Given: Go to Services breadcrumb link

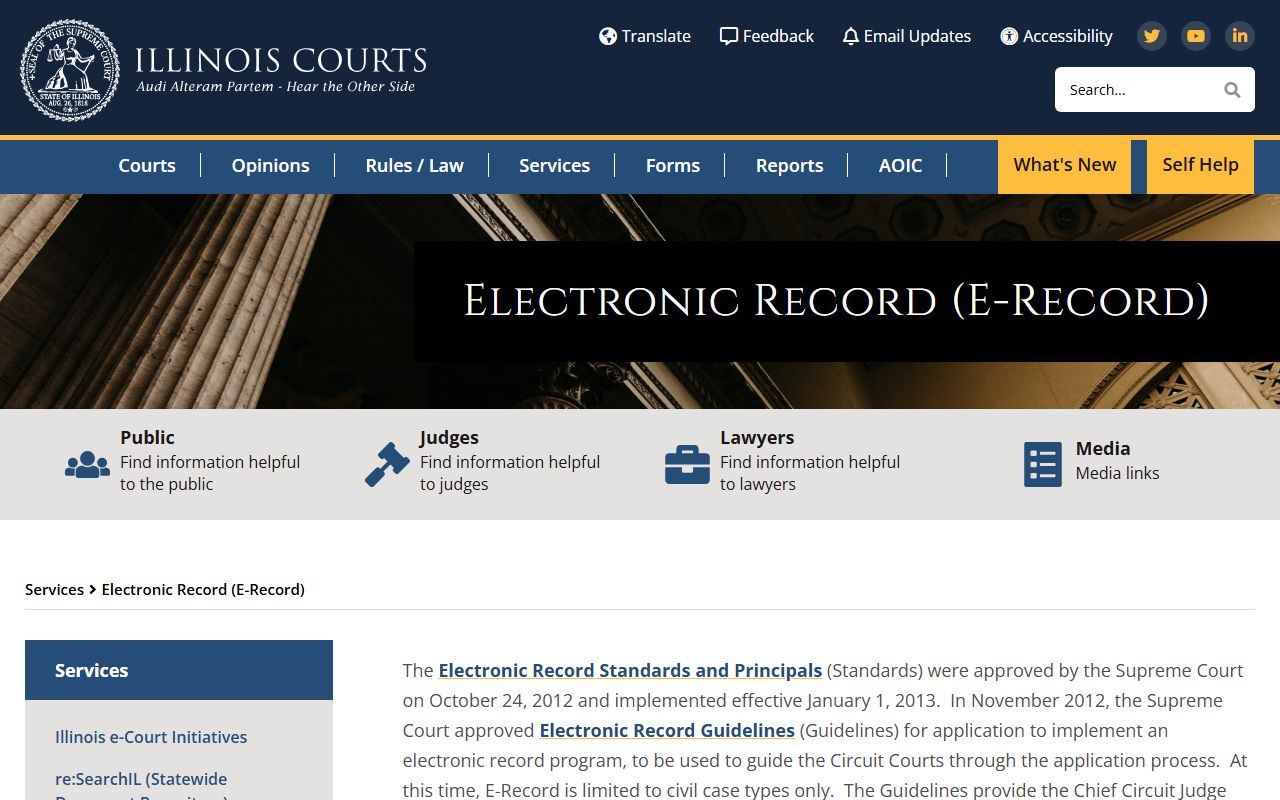Looking at the screenshot, I should click(54, 589).
